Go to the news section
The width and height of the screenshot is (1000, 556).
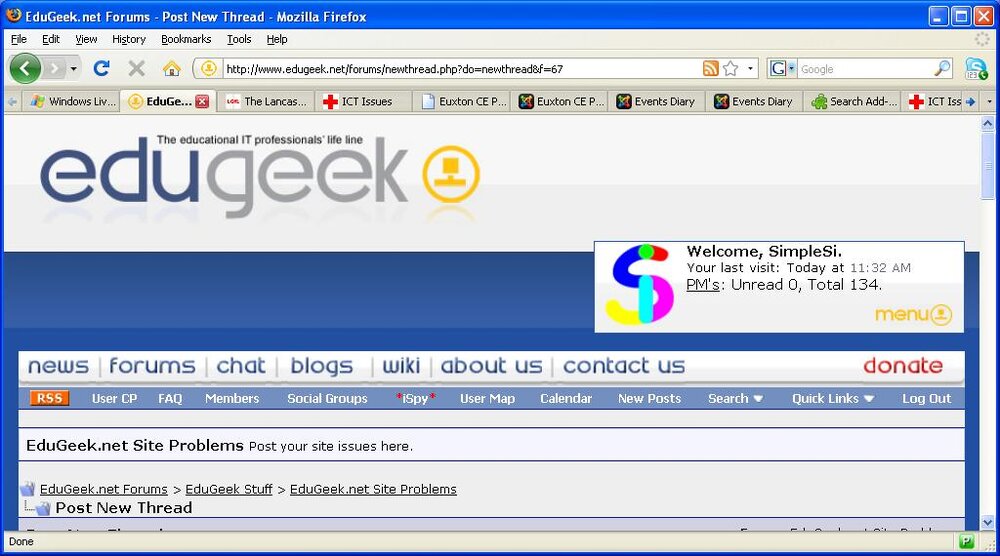click(58, 365)
